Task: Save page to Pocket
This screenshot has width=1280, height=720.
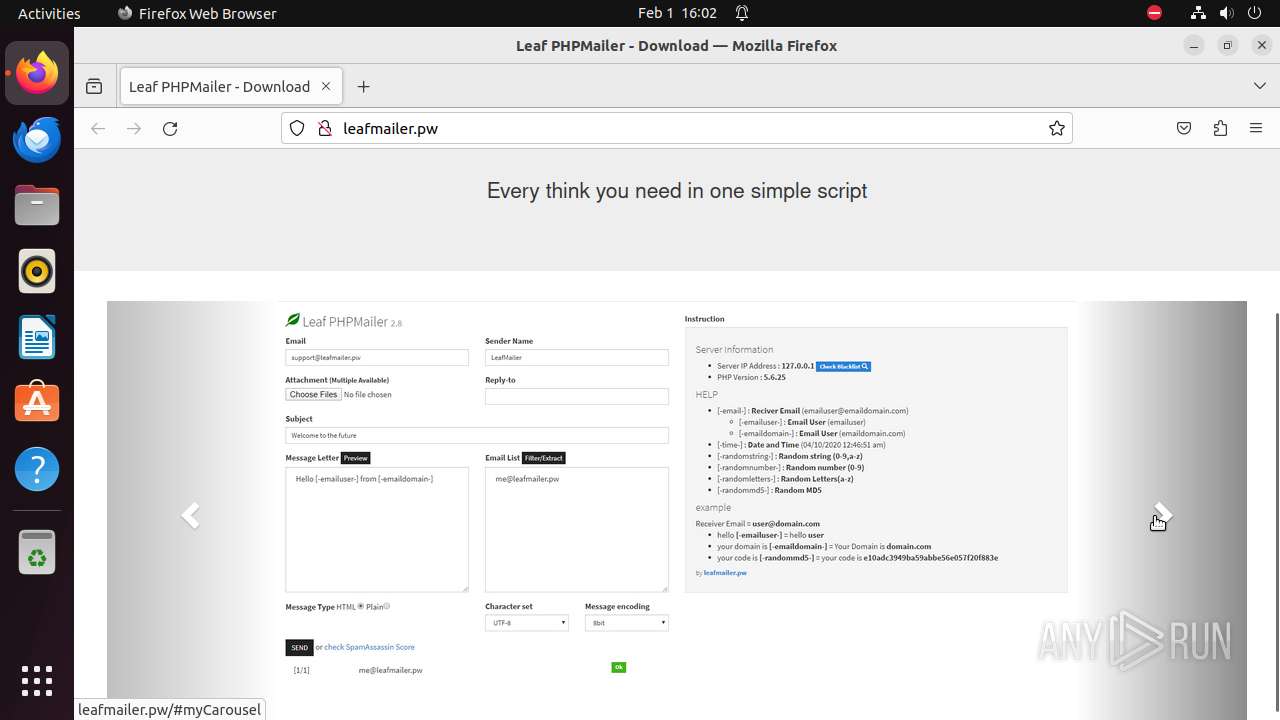Action: (1184, 128)
